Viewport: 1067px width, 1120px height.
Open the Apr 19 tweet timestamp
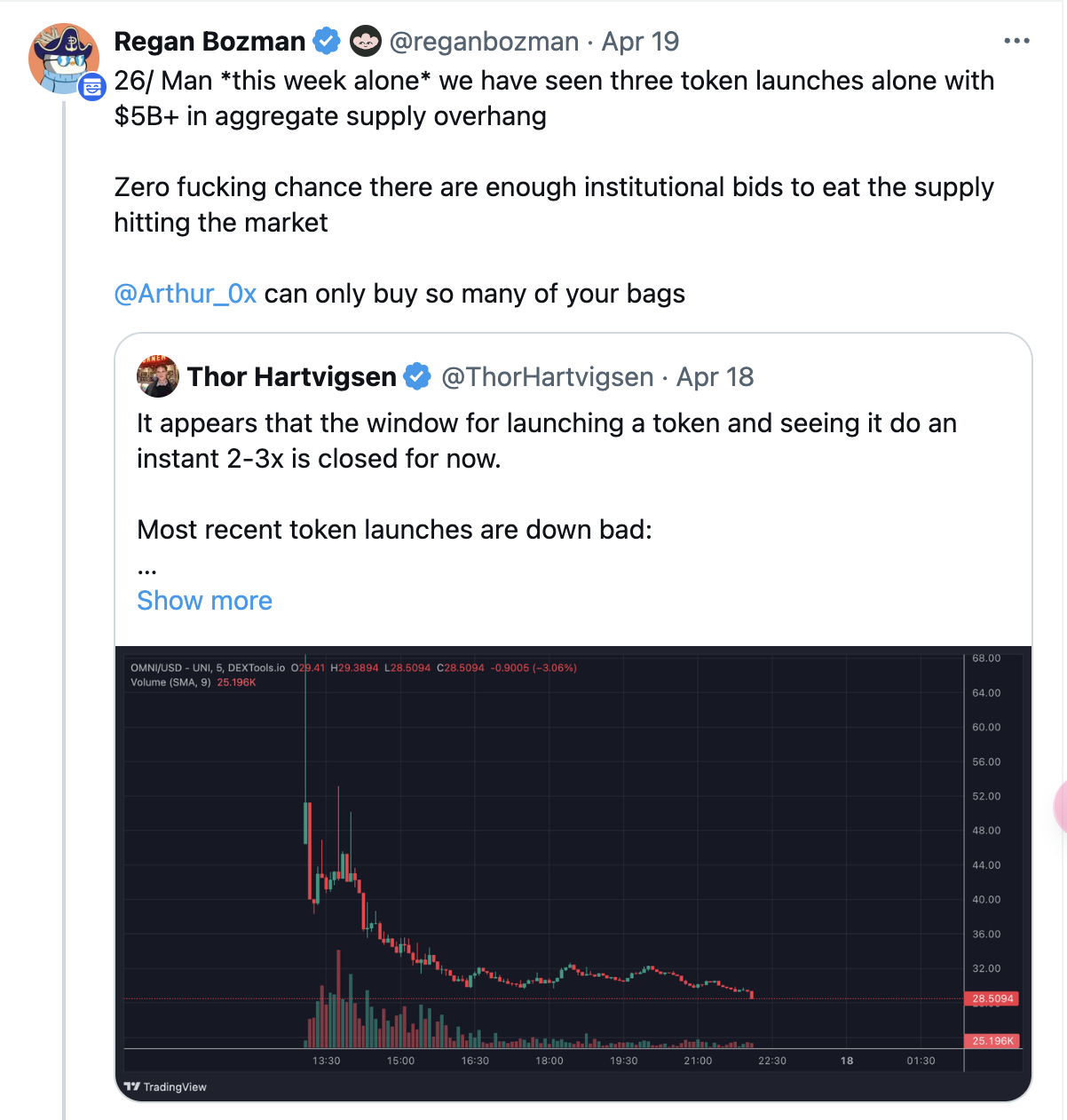640,41
